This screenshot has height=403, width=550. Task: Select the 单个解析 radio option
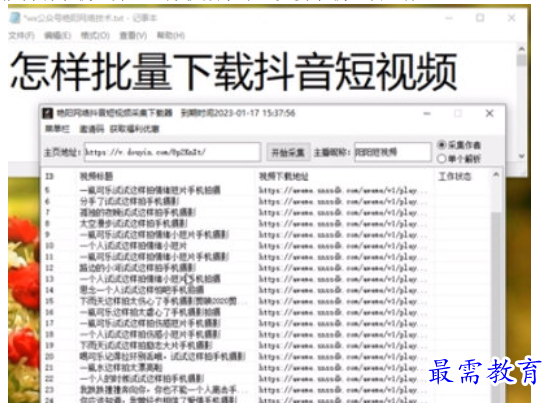(x=459, y=159)
